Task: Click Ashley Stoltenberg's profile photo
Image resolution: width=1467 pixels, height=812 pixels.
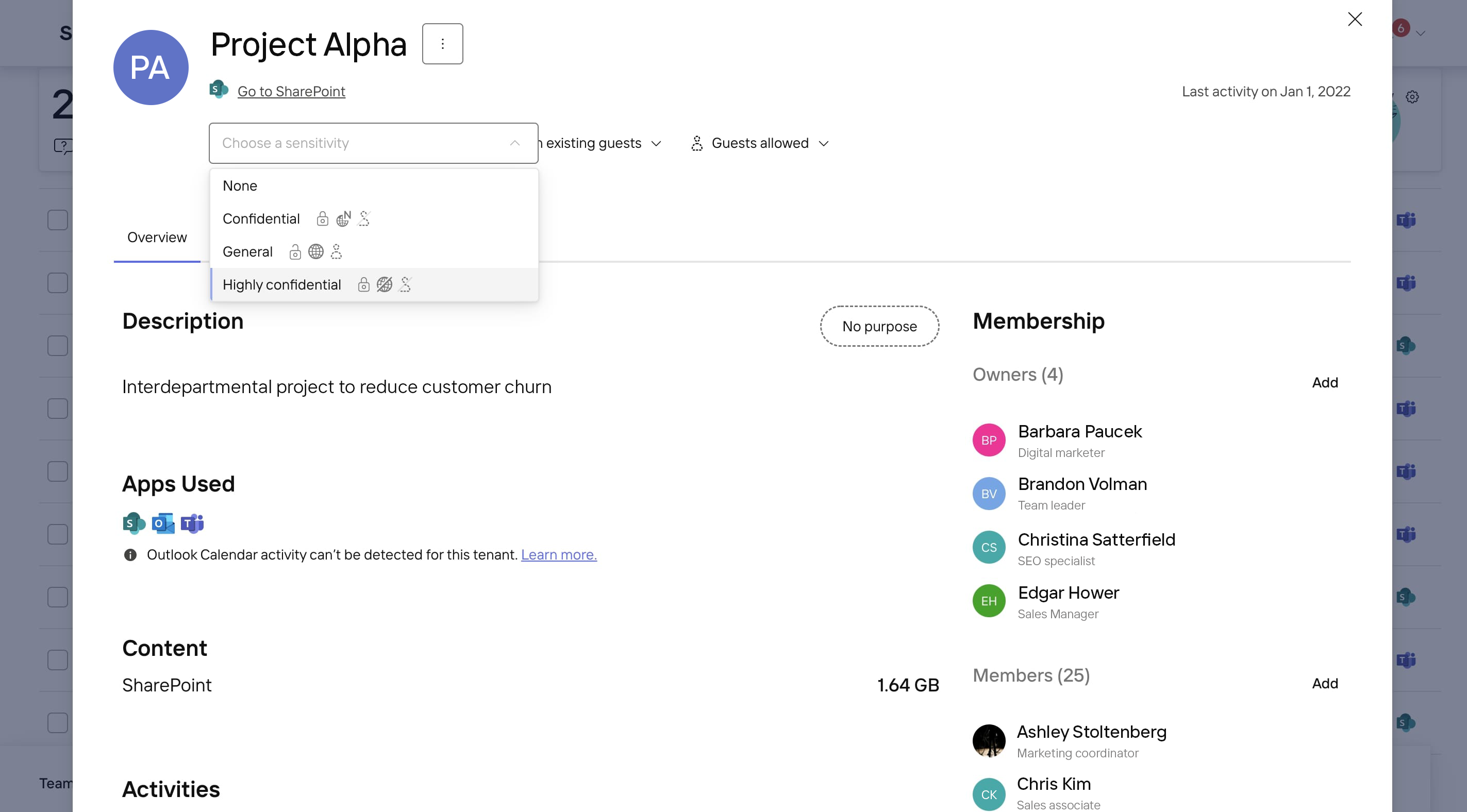Action: [x=989, y=741]
